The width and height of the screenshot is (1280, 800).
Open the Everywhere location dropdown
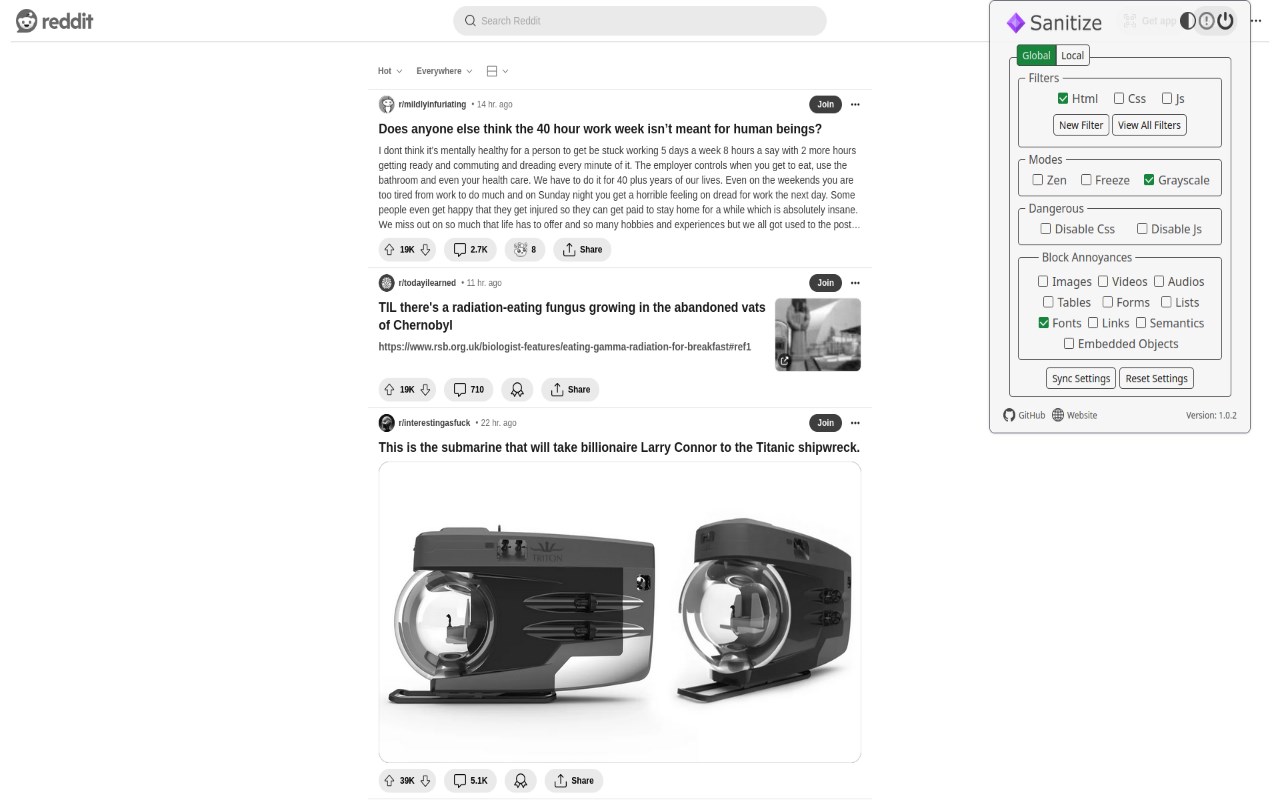point(445,71)
